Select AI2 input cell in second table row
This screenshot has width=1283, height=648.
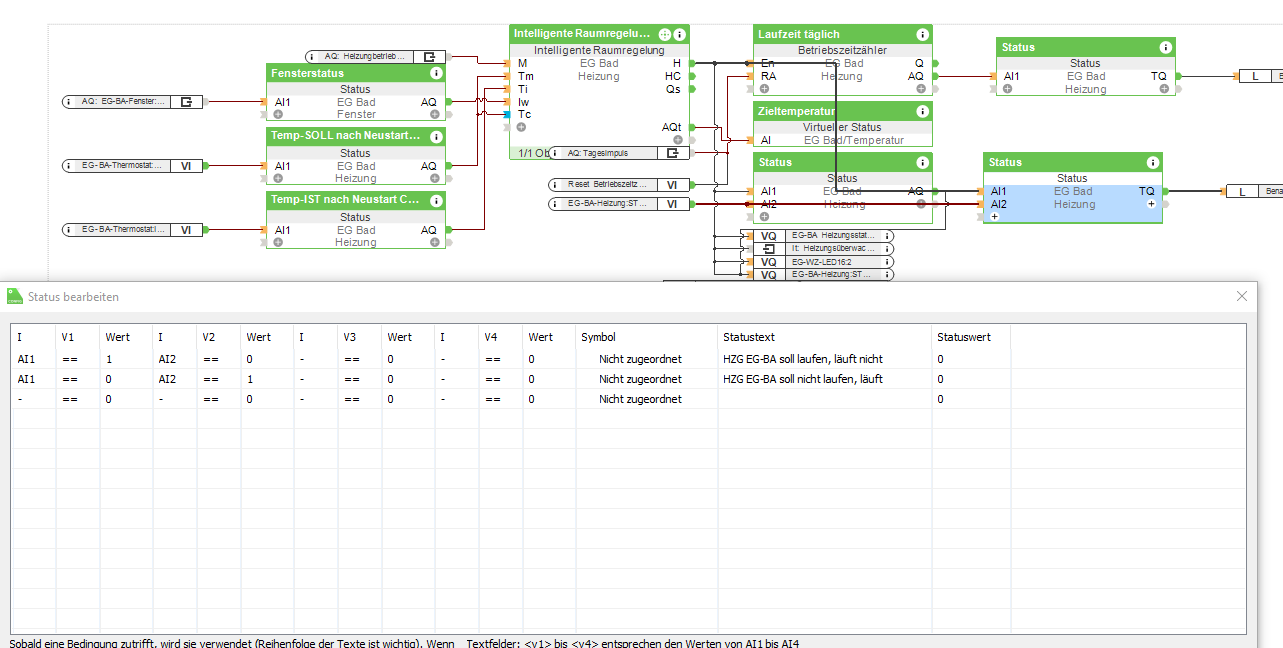[167, 379]
